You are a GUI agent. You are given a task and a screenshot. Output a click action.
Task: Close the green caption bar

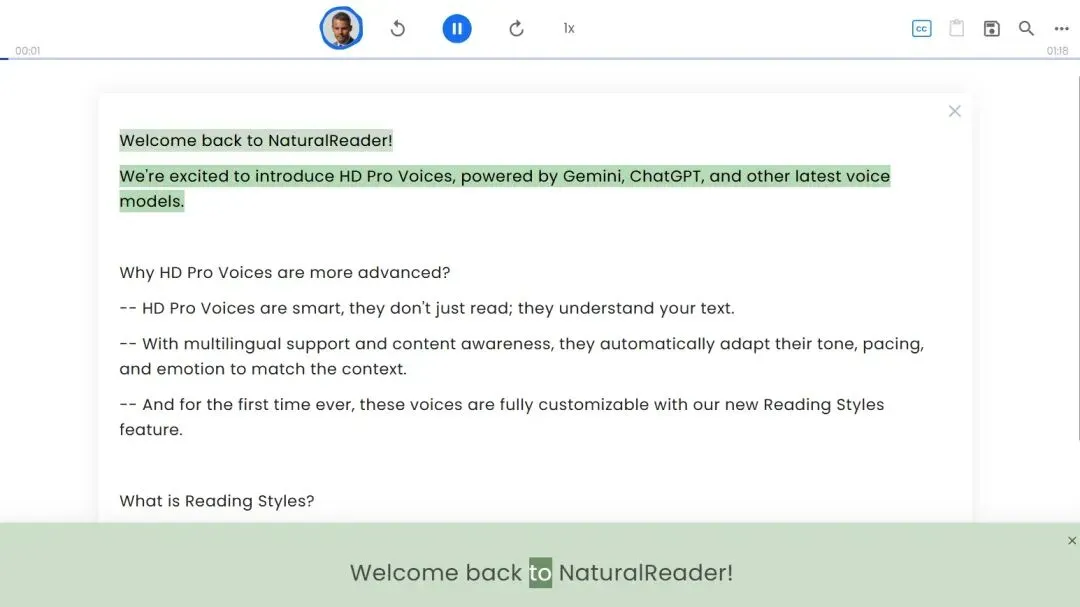1072,541
